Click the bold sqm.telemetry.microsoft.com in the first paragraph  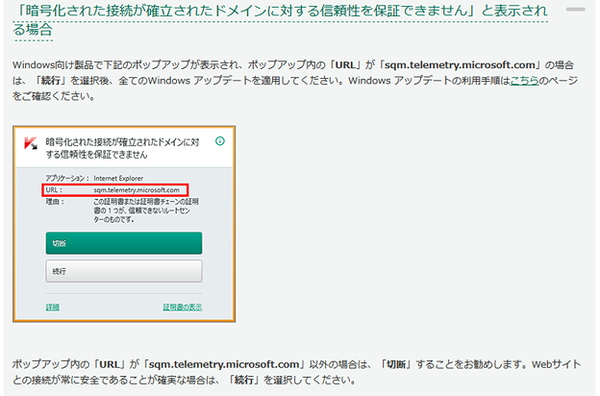pyautogui.click(x=460, y=65)
